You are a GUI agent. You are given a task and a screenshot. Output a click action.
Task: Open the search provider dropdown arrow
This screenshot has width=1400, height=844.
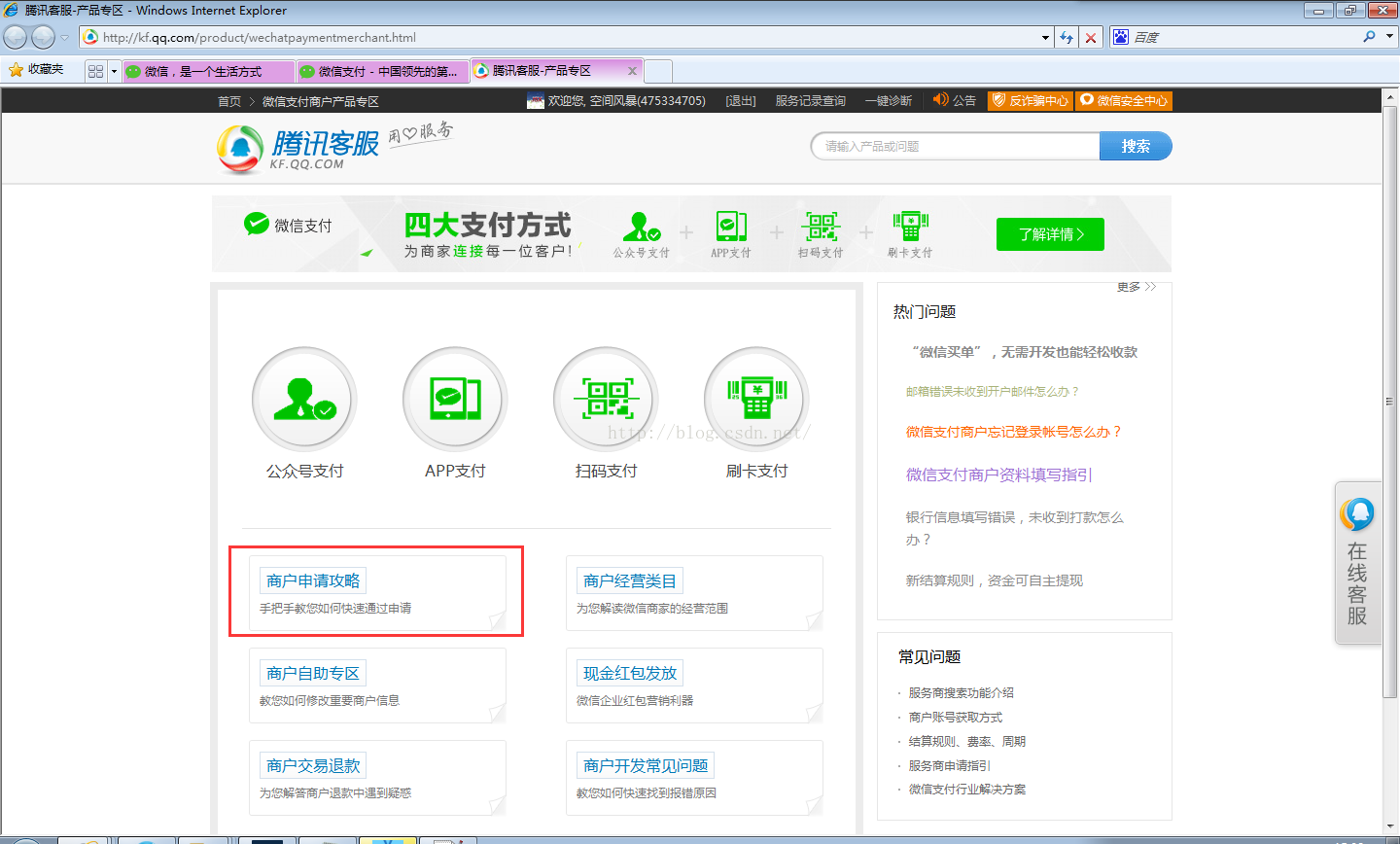pos(1388,37)
